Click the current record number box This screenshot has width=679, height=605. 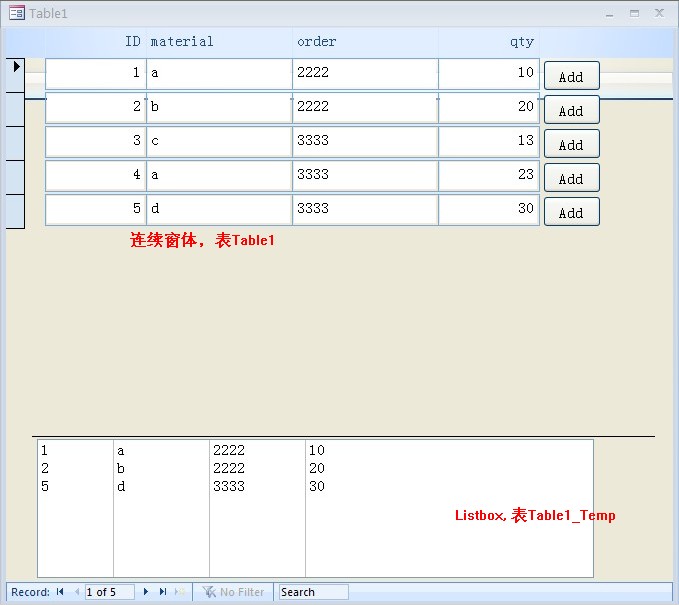(109, 592)
